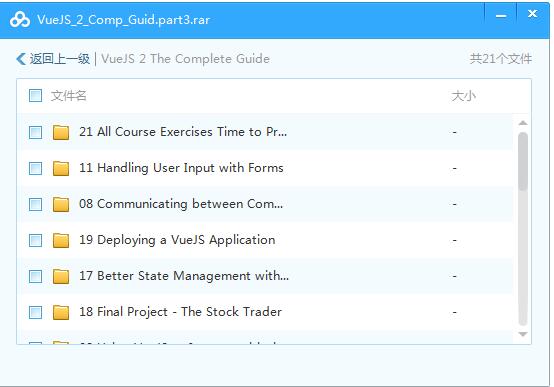Check the box for 19 Deploying a VueJS Application
Screen dimensions: 554x387
[x=35, y=241]
